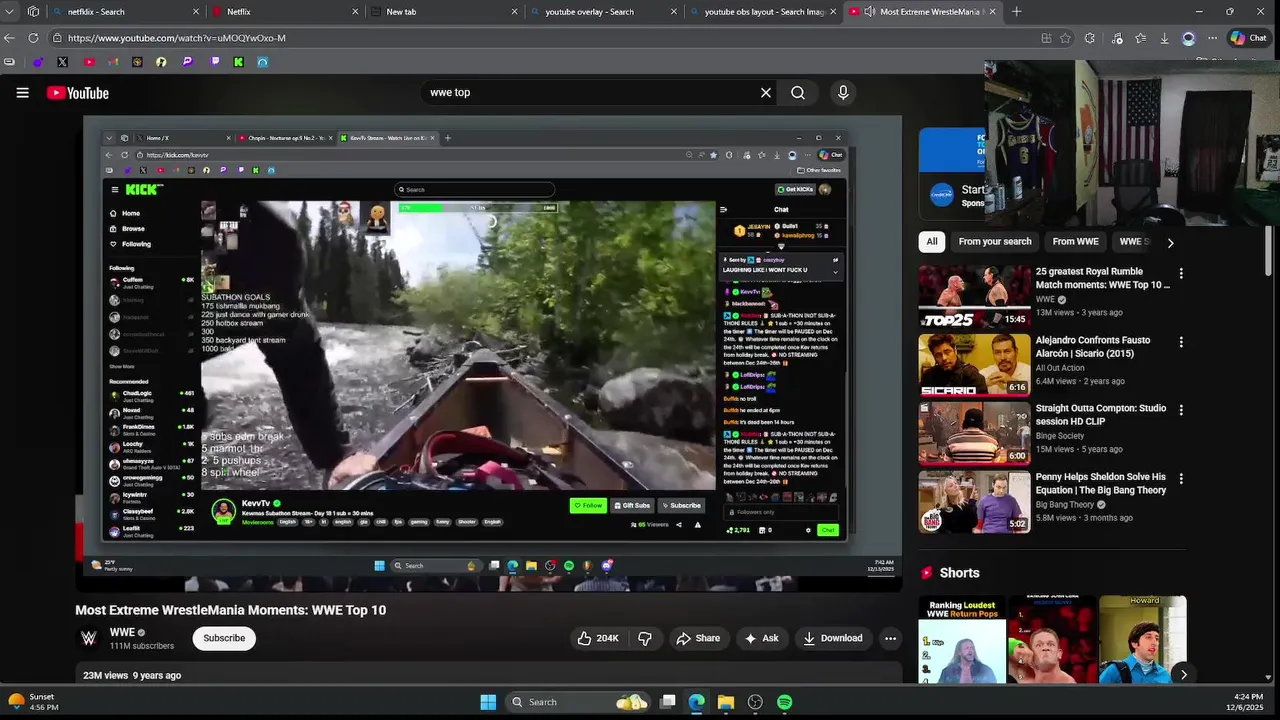Screen dimensions: 1280x720
Task: Clear the 'wwe top' search text
Action: point(766,93)
